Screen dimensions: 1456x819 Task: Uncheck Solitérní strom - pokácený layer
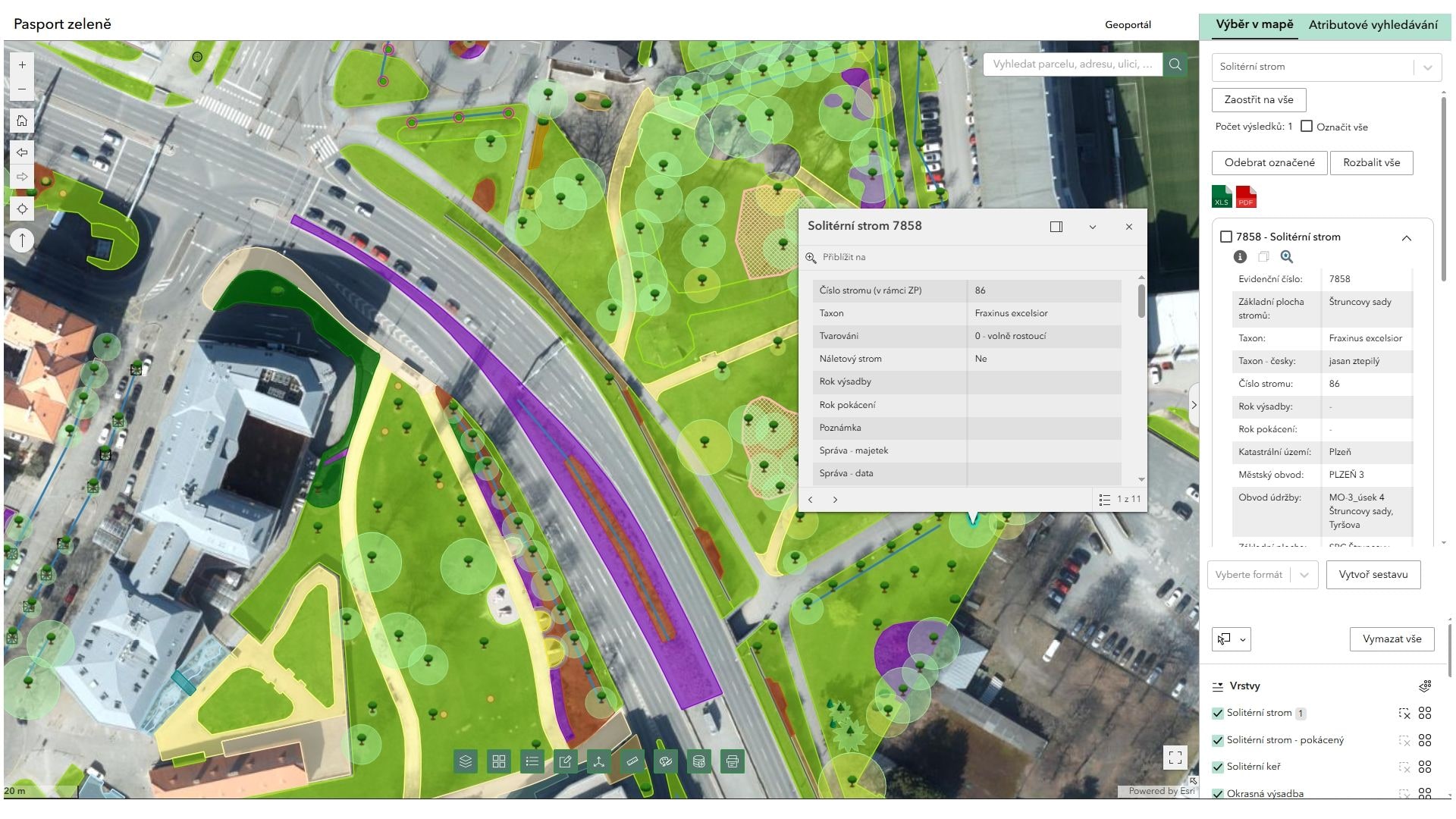click(x=1218, y=740)
